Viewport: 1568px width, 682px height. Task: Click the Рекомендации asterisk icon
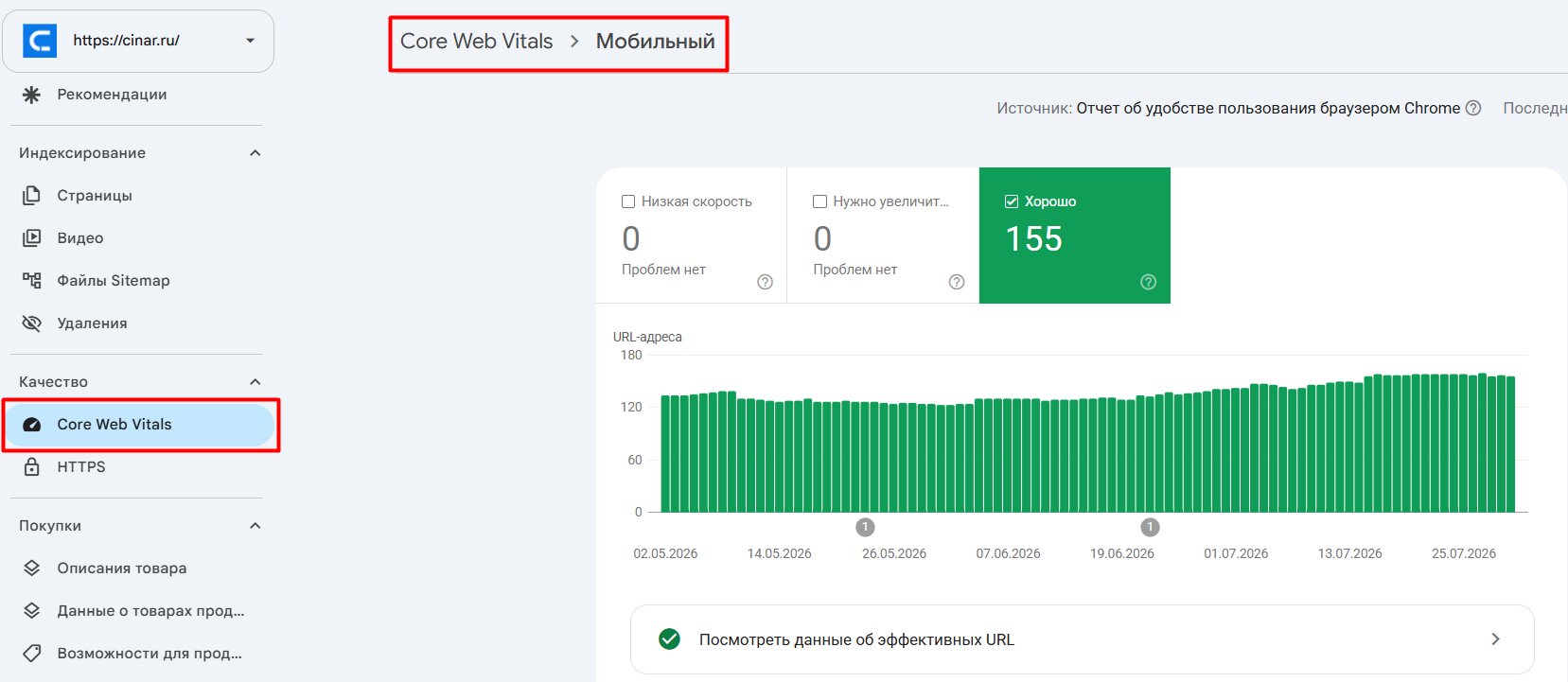(x=31, y=95)
